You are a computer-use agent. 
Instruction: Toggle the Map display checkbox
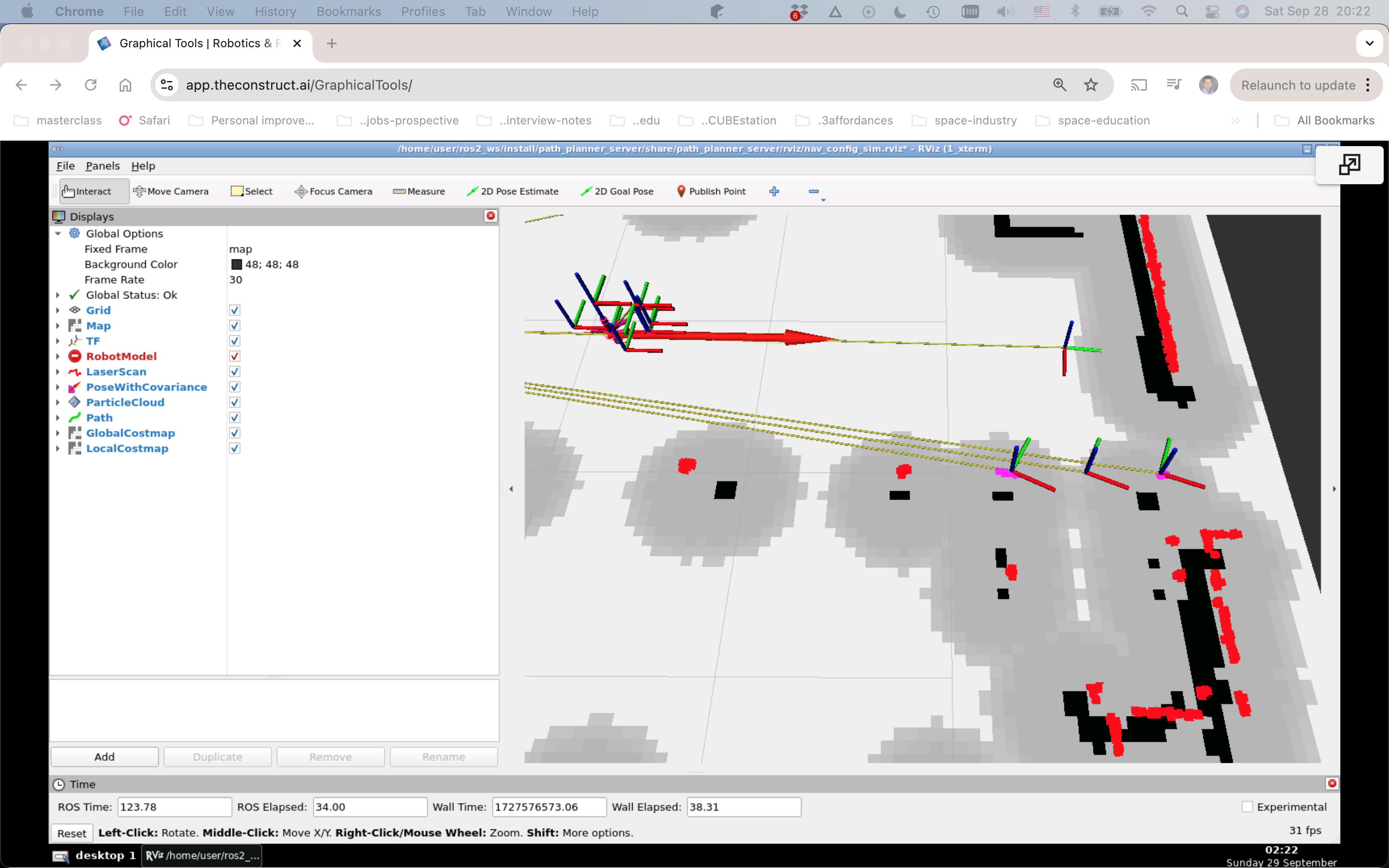tap(235, 325)
